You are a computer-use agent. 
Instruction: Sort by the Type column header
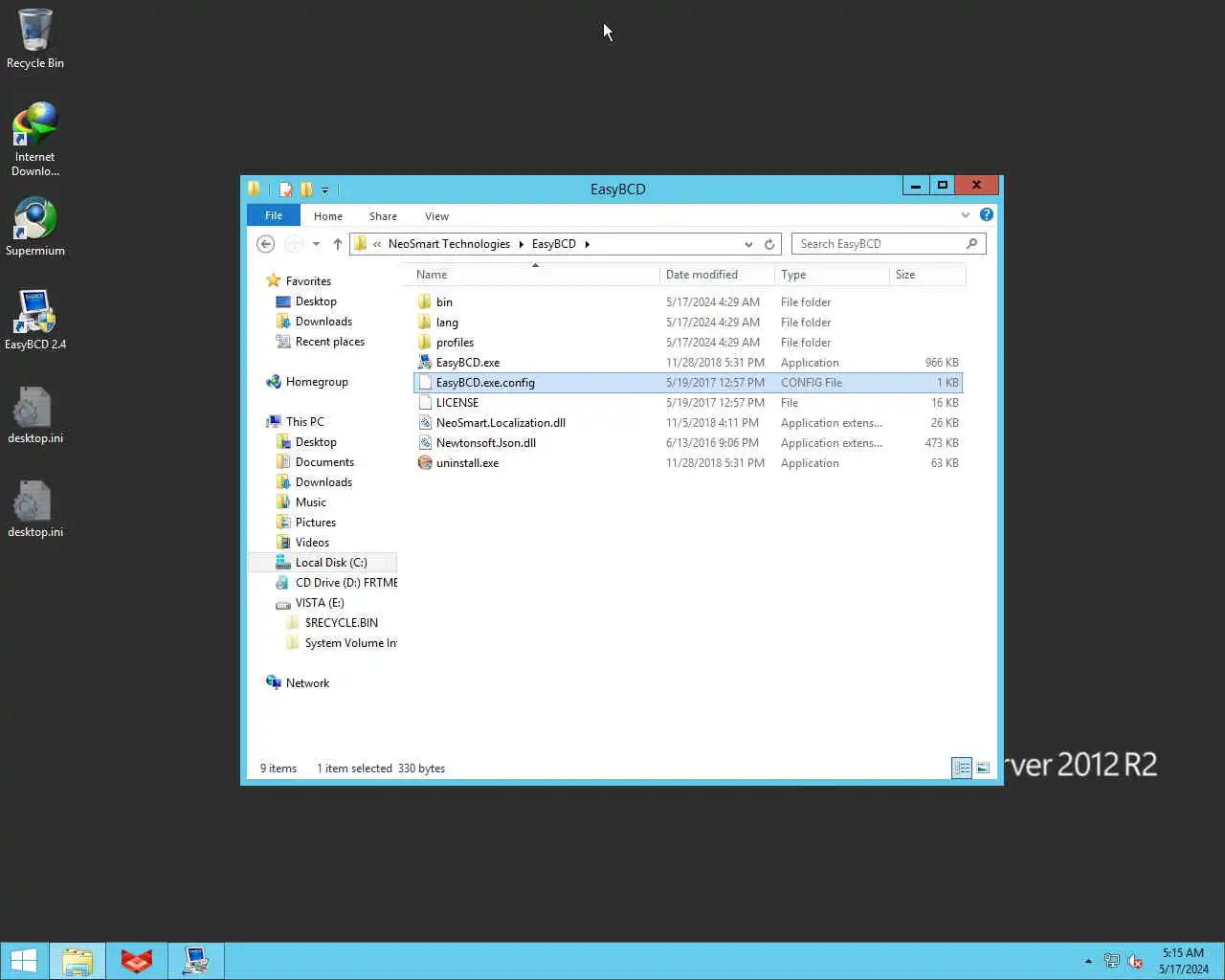point(832,275)
